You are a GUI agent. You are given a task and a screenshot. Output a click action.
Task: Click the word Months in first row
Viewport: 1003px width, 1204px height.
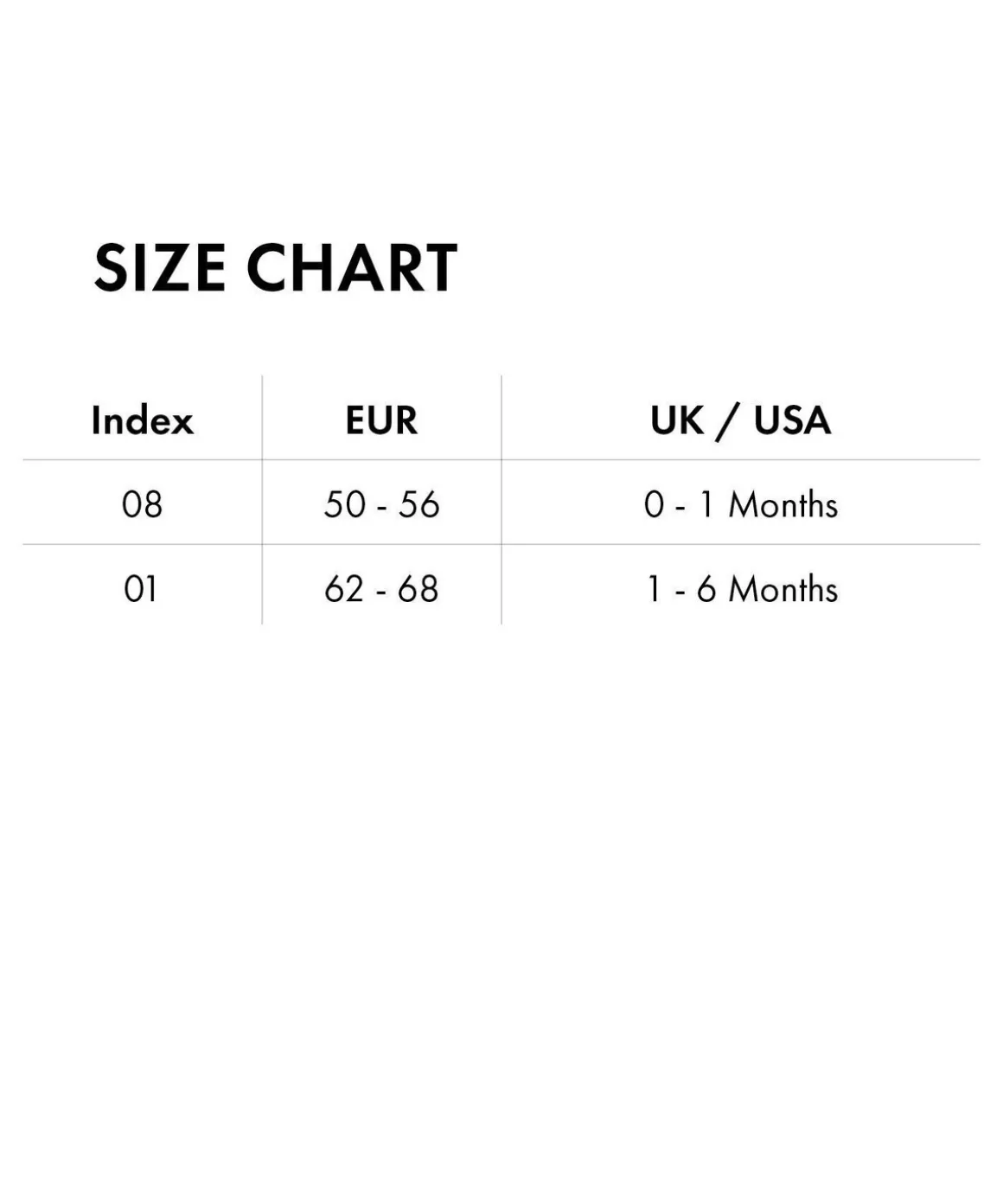(783, 504)
